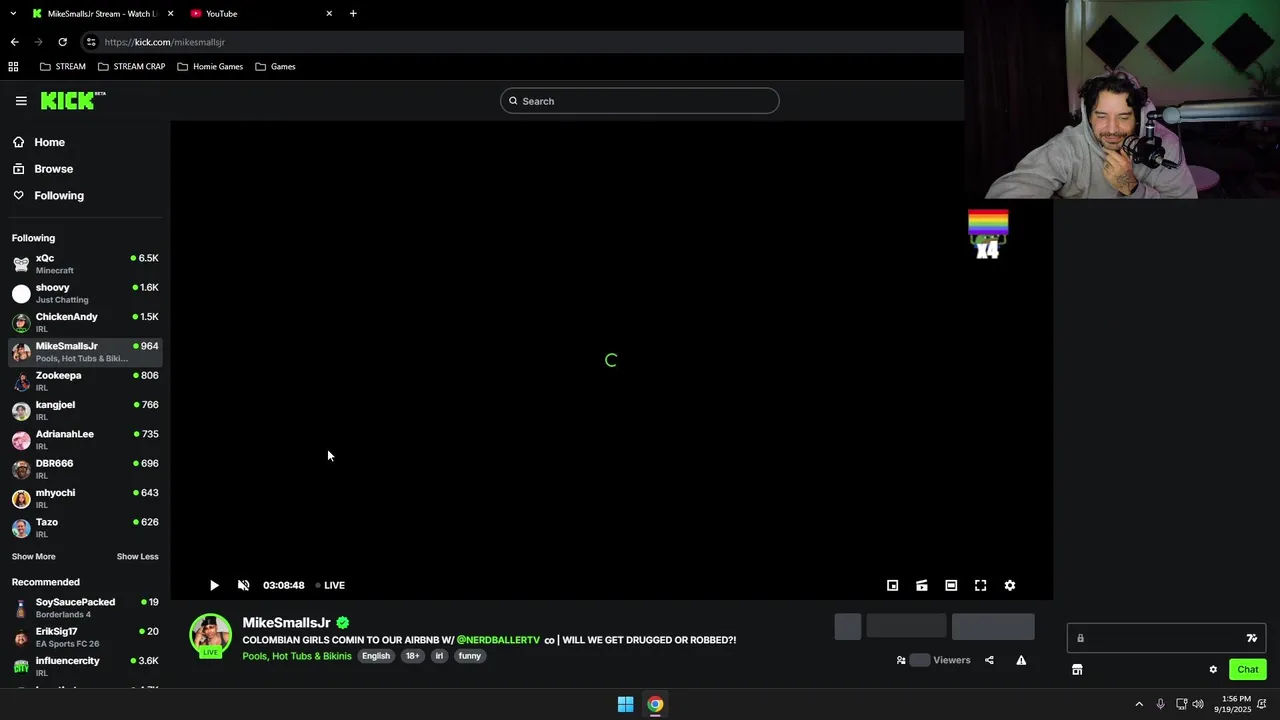The width and height of the screenshot is (1280, 720).
Task: Open STREAM CRAP bookmarks folder
Action: 131,67
